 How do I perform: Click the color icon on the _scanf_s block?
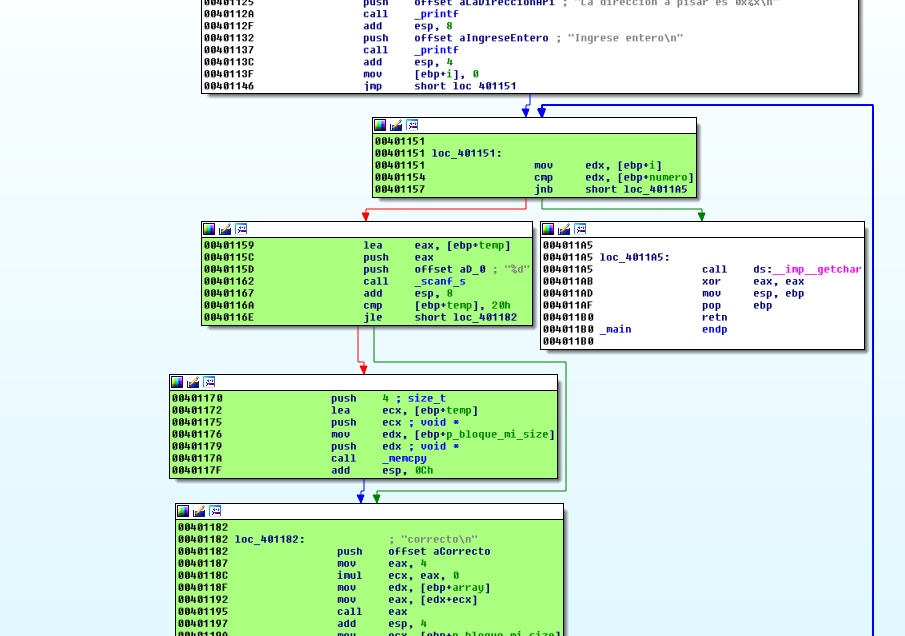click(x=209, y=229)
